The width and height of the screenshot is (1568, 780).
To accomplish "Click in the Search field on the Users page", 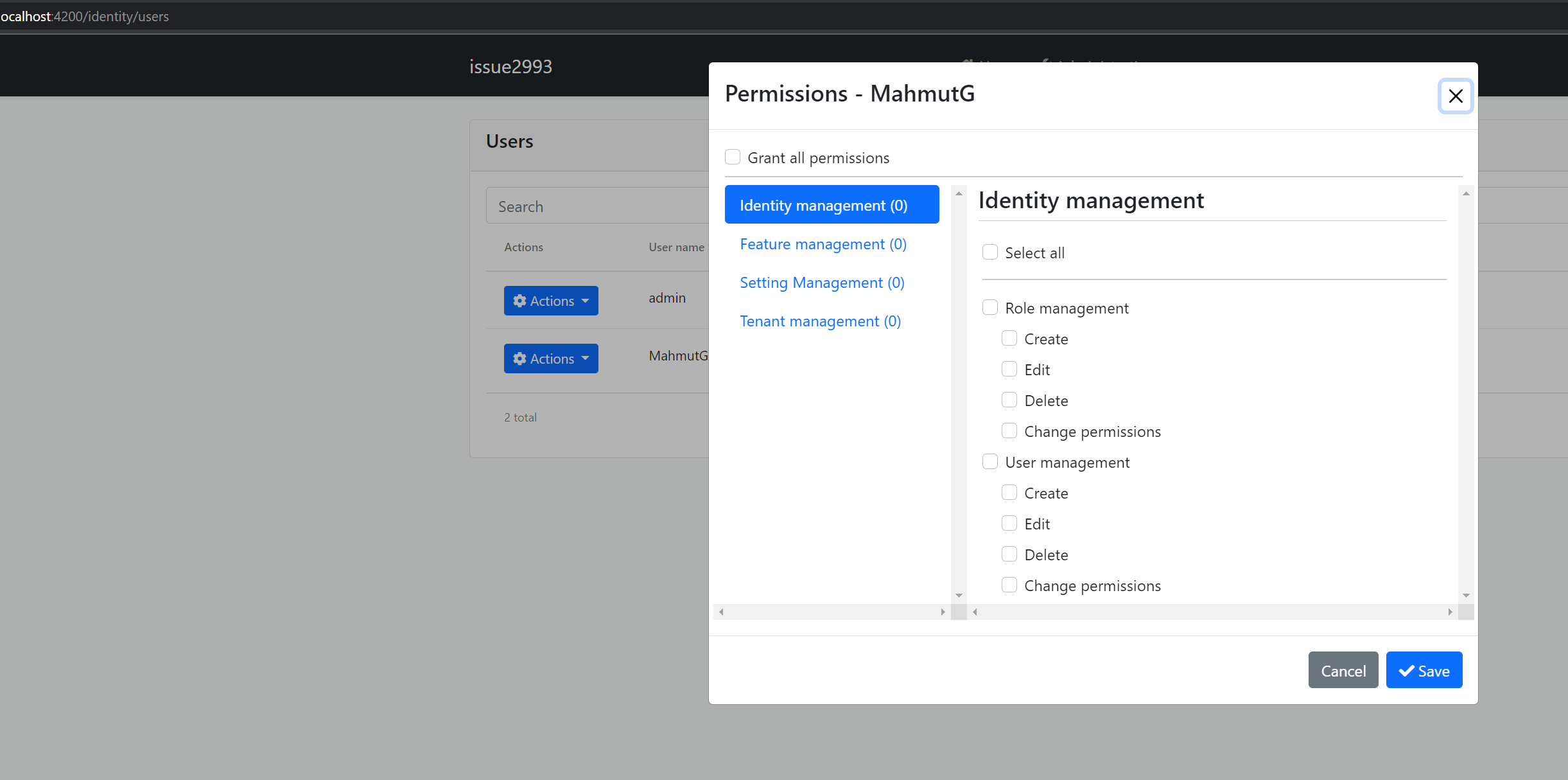I will pyautogui.click(x=597, y=206).
